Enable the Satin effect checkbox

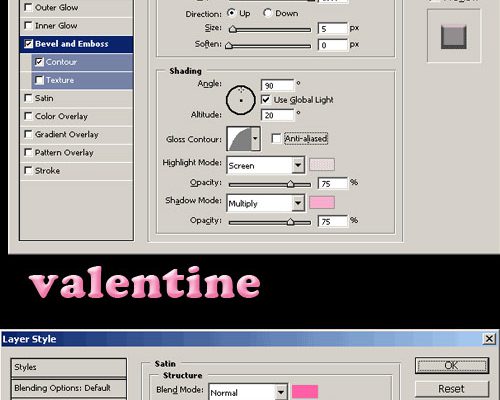pos(29,98)
